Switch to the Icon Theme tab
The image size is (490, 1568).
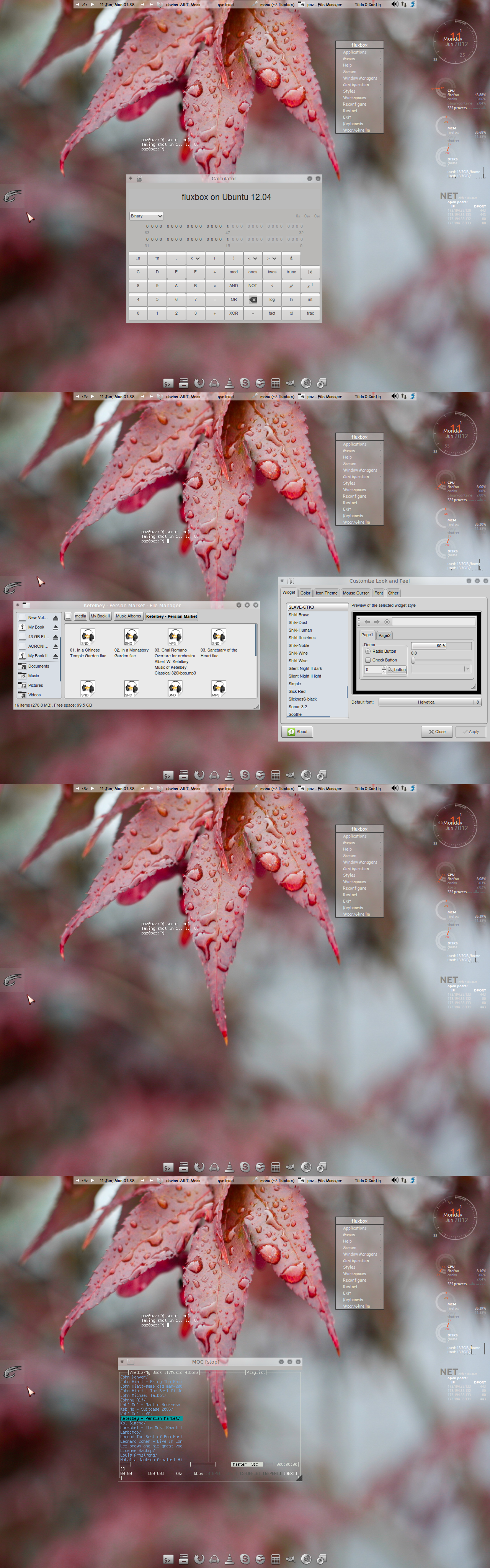coord(326,593)
